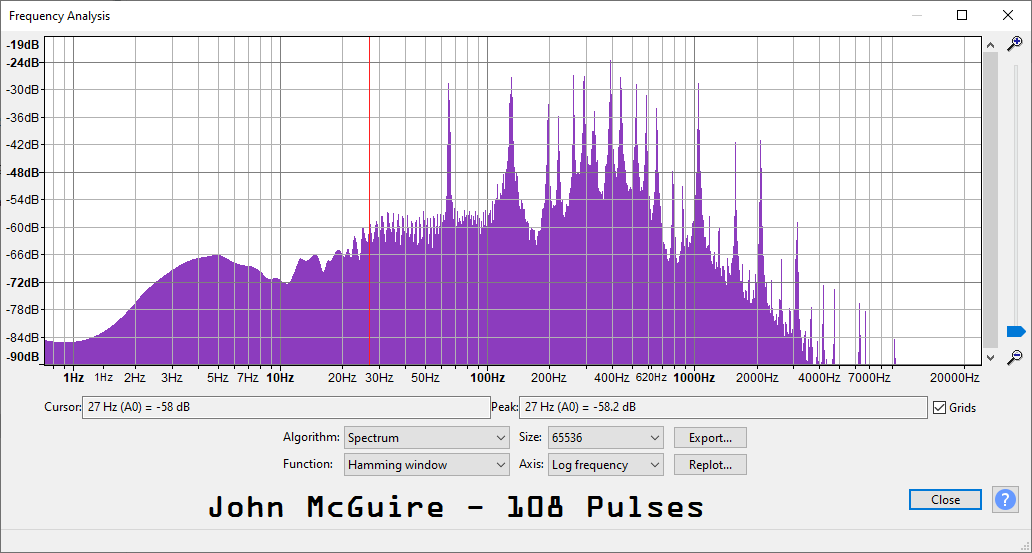Click the 20000Hz axis label

point(954,378)
